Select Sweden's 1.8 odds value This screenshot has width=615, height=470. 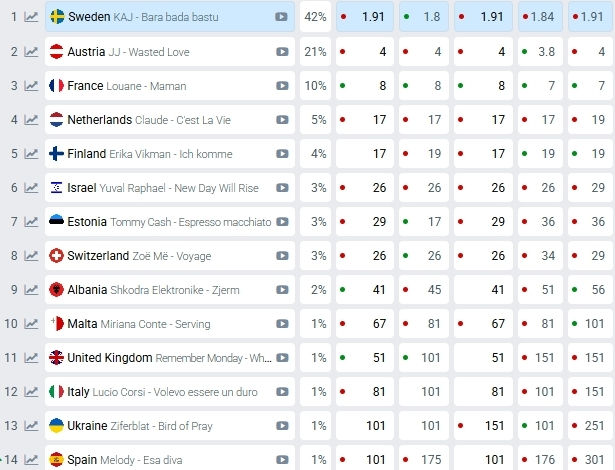(424, 16)
